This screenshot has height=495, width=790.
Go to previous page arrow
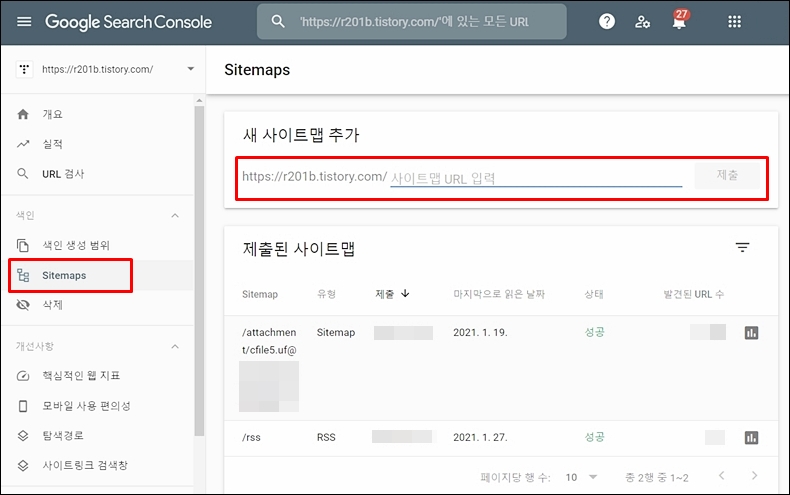721,475
